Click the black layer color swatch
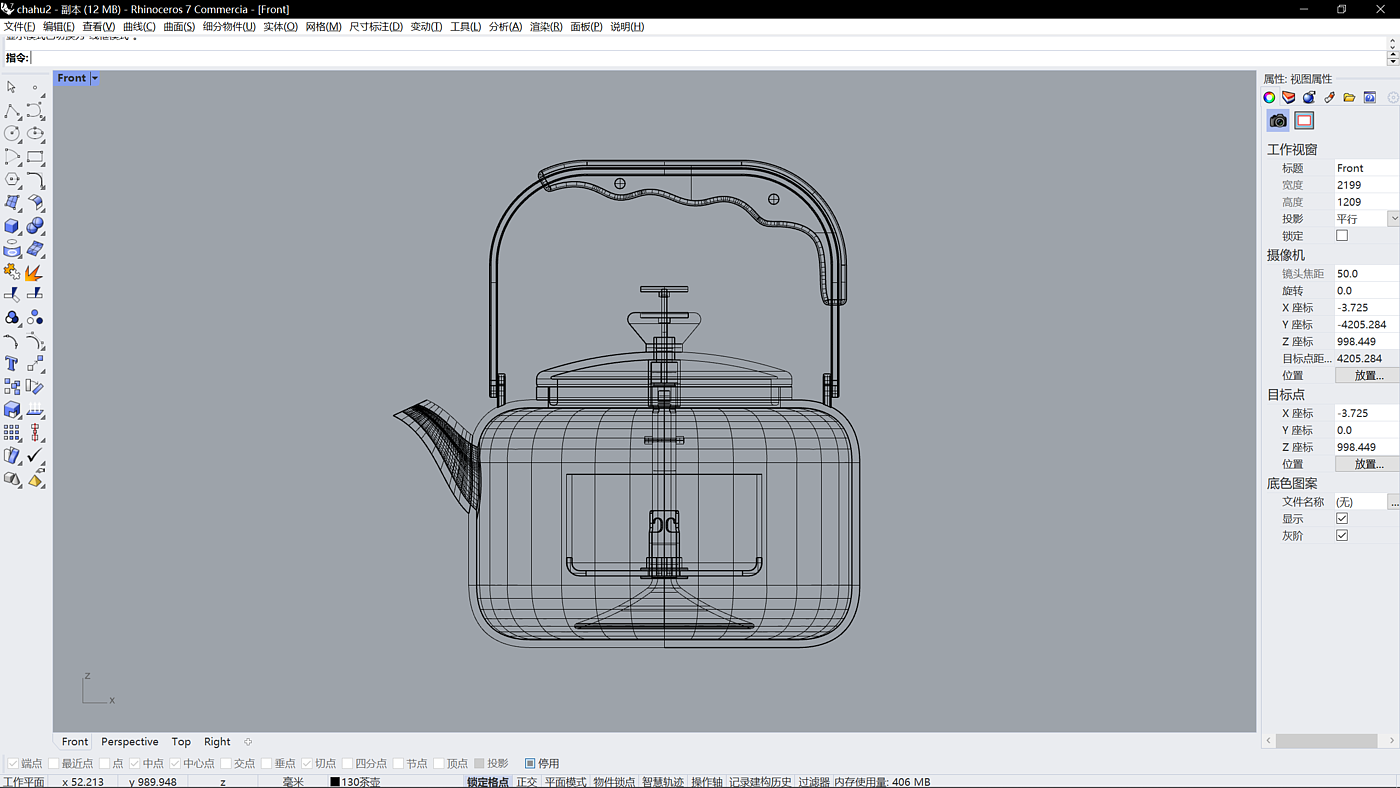Image resolution: width=1400 pixels, height=788 pixels. (x=335, y=782)
